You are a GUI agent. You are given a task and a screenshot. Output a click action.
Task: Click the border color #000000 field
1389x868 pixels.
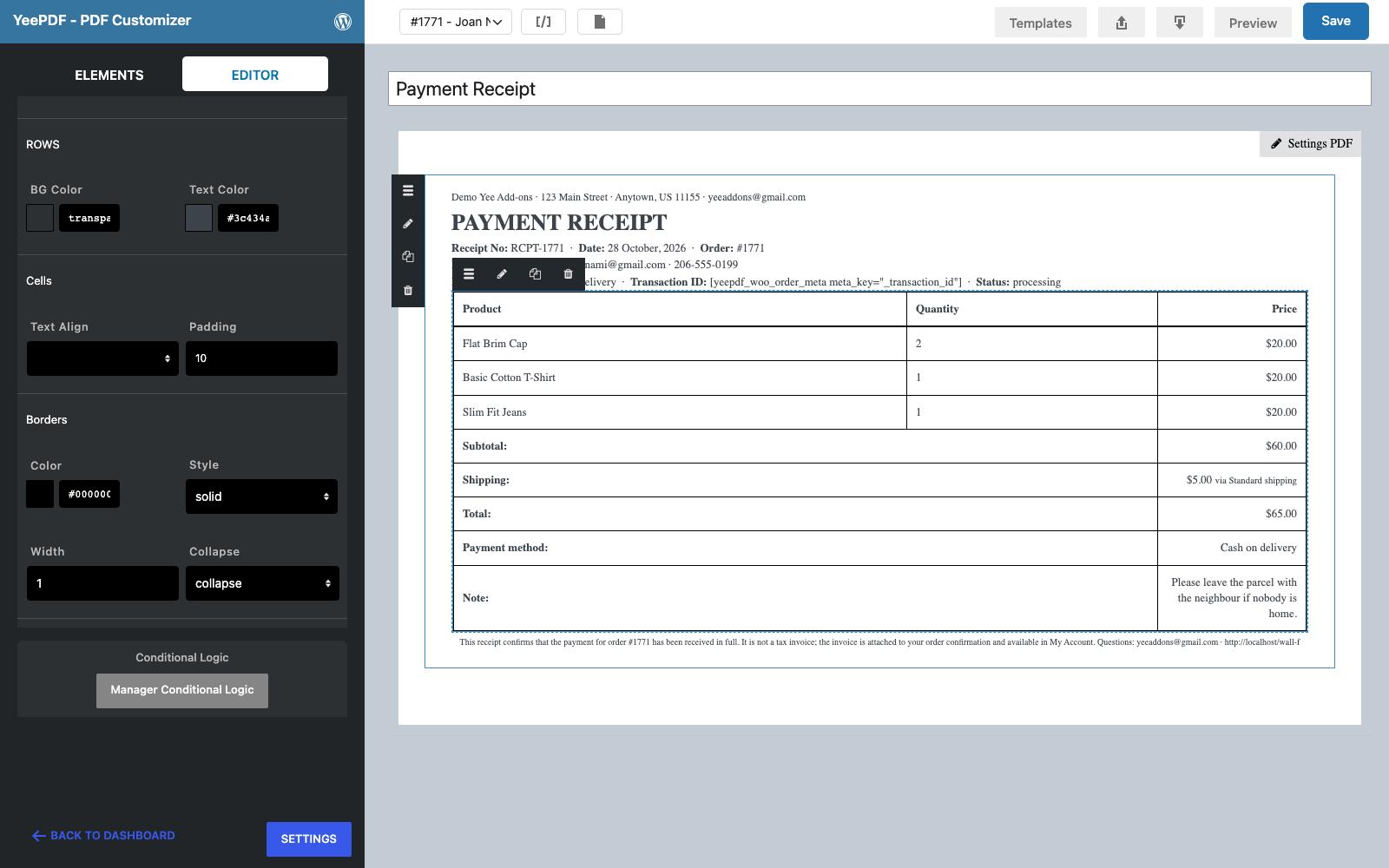89,494
